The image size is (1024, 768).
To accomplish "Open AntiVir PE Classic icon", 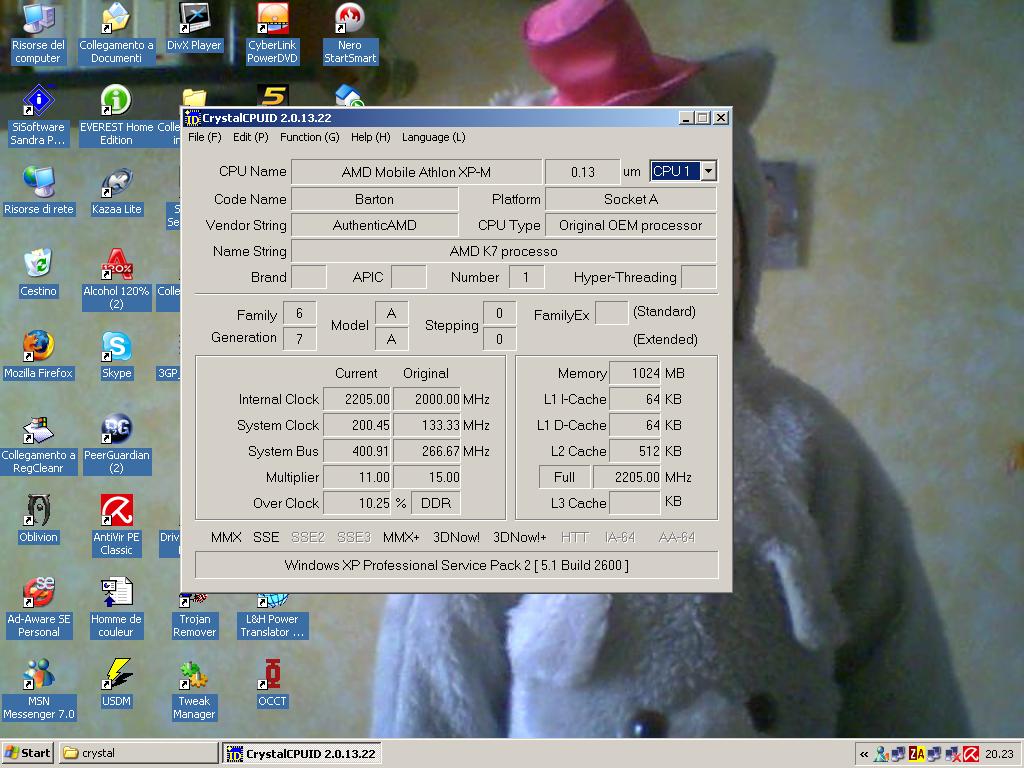I will tap(116, 525).
